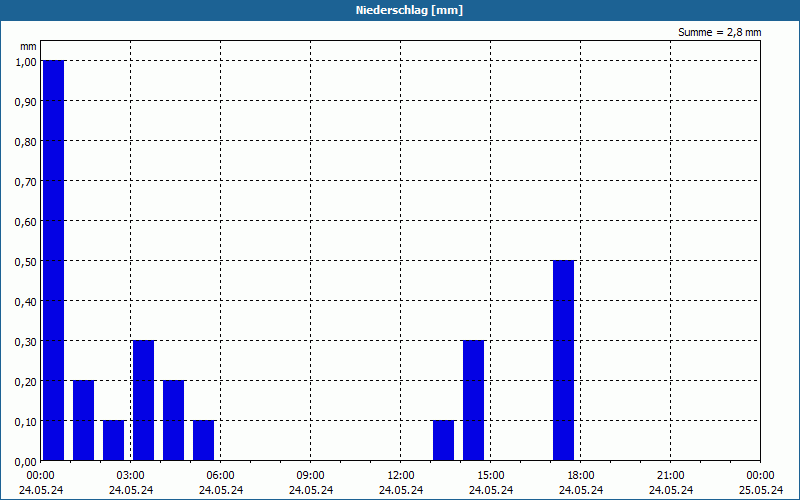Viewport: 800px width, 500px height.
Task: Click the "25.05.24" date label
Action: tap(761, 490)
